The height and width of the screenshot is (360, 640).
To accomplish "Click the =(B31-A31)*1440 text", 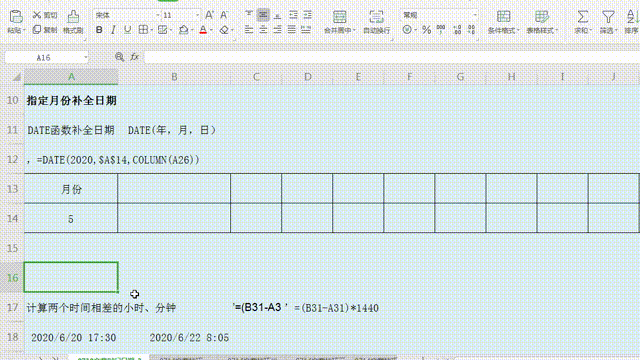I will point(336,308).
